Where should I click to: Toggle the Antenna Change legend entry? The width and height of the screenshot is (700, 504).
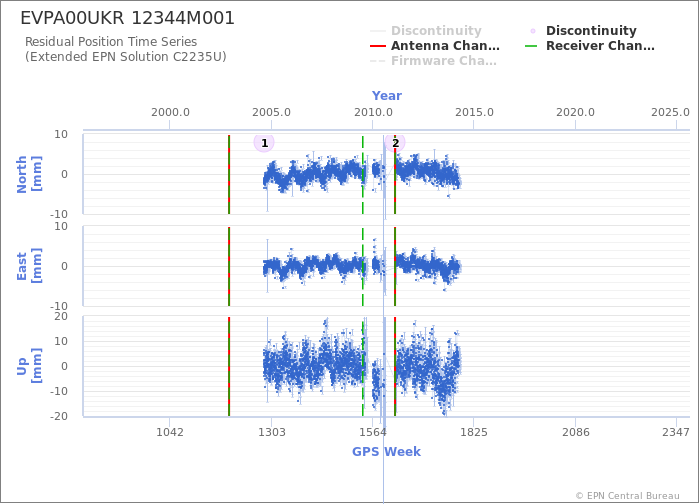click(x=435, y=46)
